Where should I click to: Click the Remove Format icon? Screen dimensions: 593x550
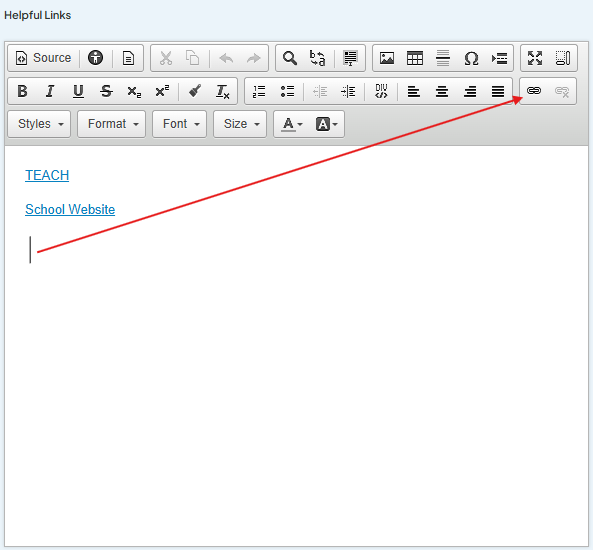coord(223,91)
